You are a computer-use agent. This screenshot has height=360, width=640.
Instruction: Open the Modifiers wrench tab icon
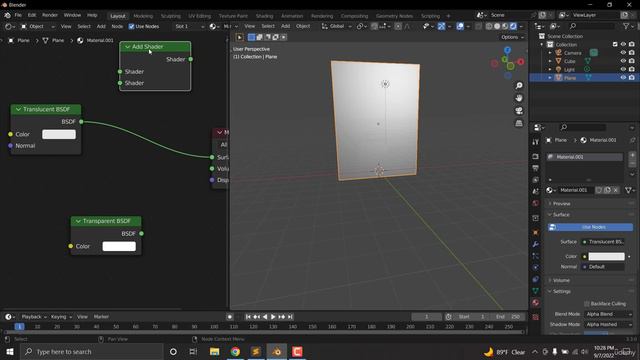click(x=536, y=244)
